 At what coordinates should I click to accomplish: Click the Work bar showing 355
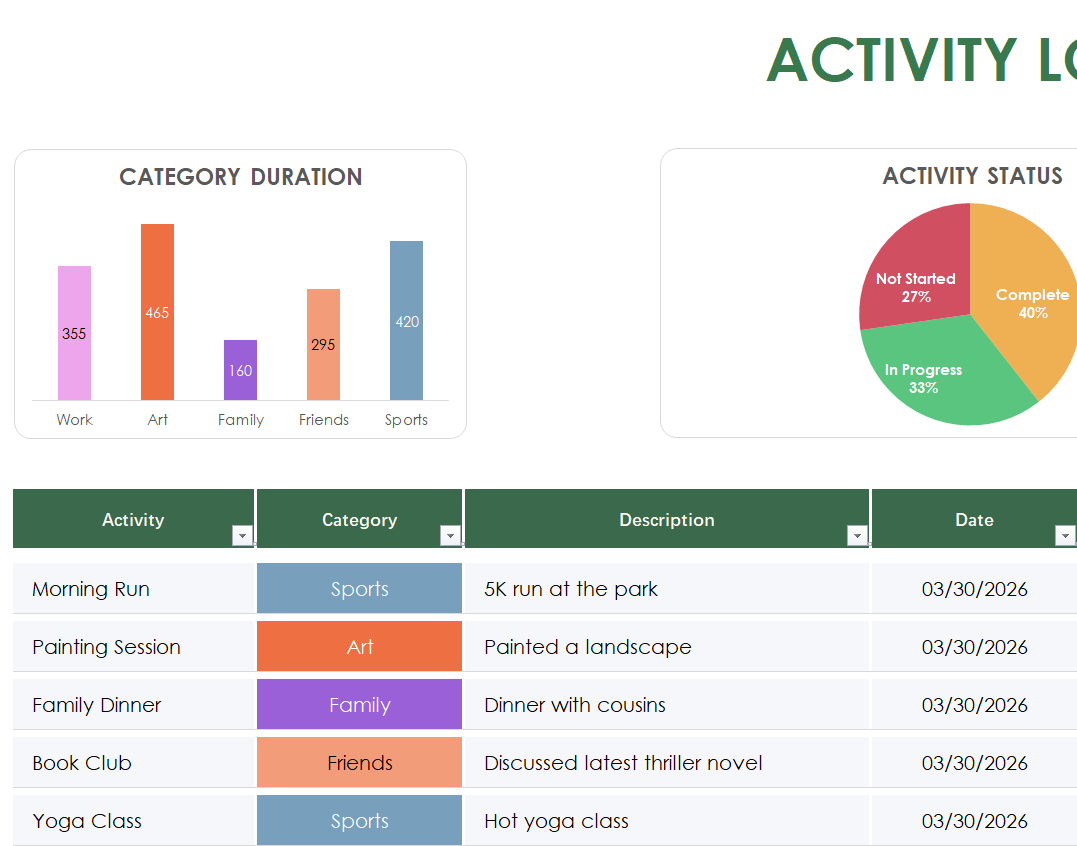[74, 333]
